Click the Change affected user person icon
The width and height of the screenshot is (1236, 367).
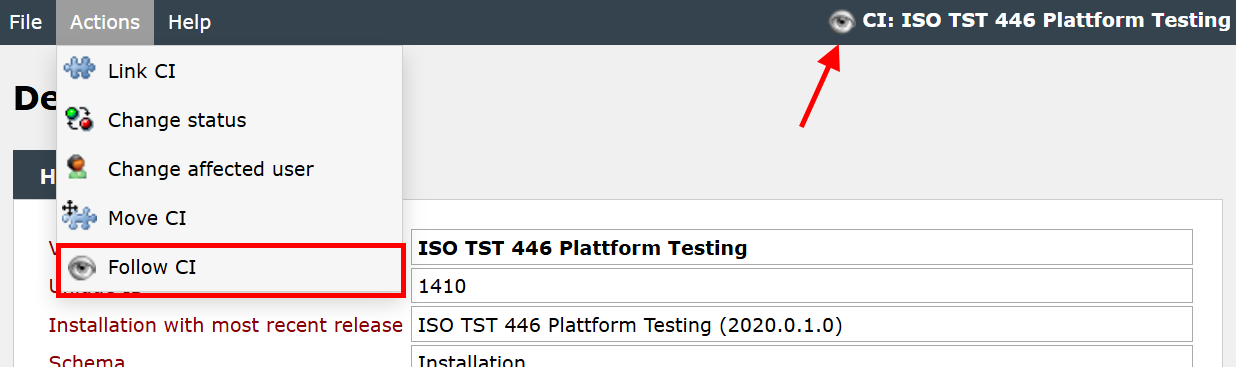pos(79,168)
